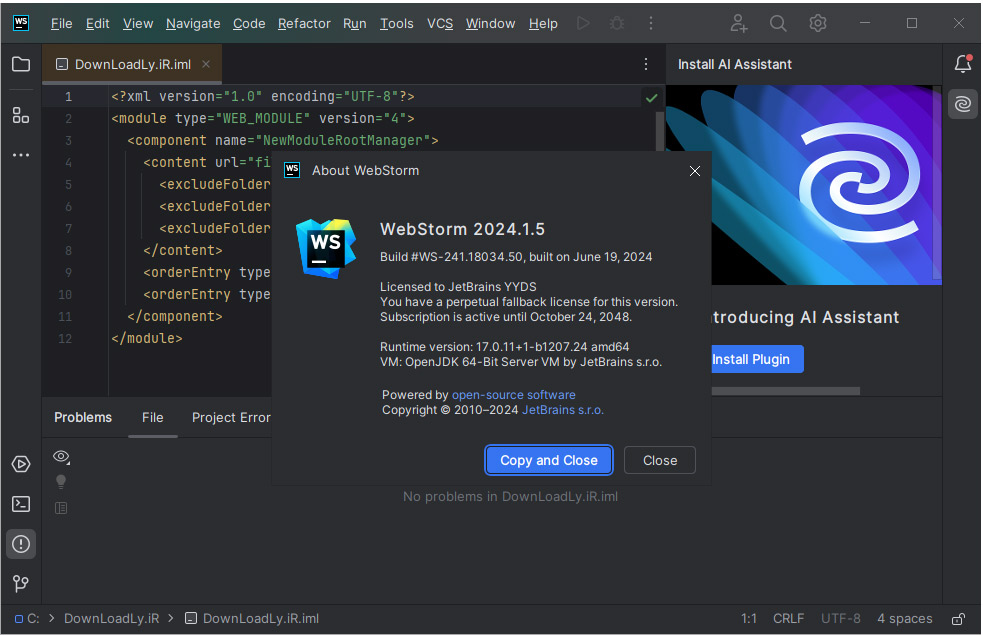Screen dimensions: 983x636
Task: Open the Notifications bell
Action: click(961, 63)
